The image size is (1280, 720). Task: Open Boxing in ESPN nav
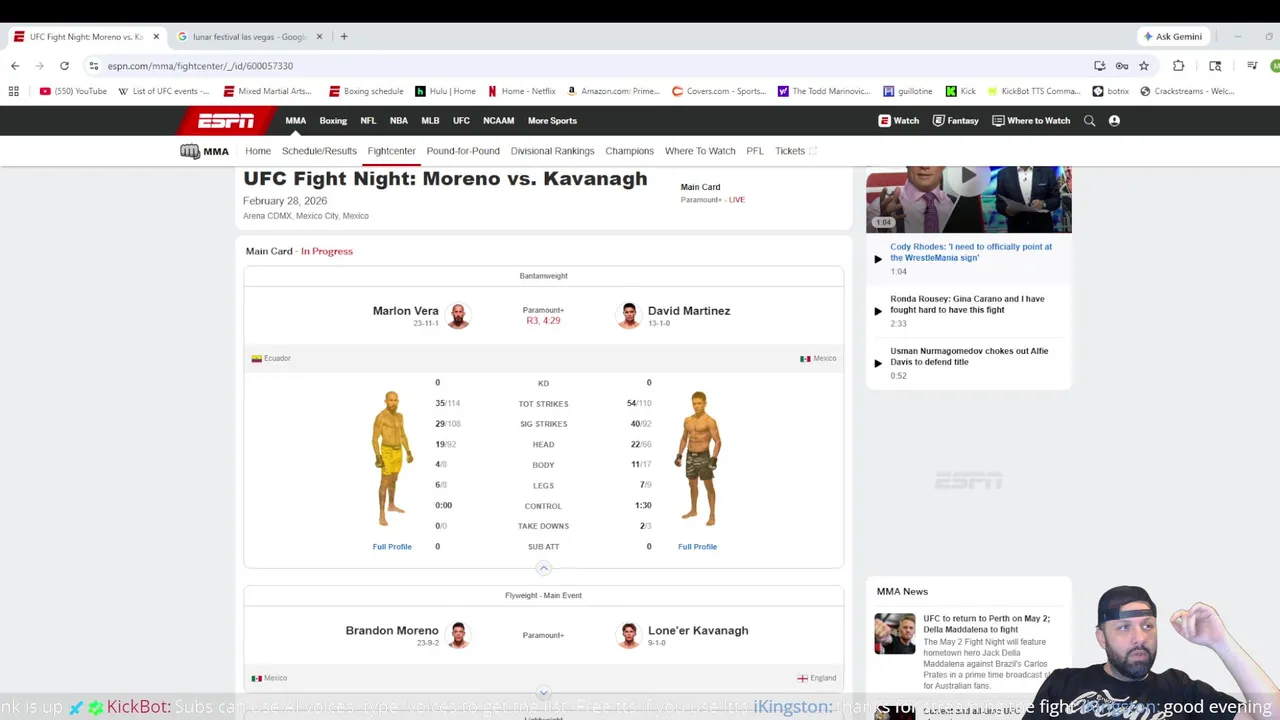[x=333, y=121]
